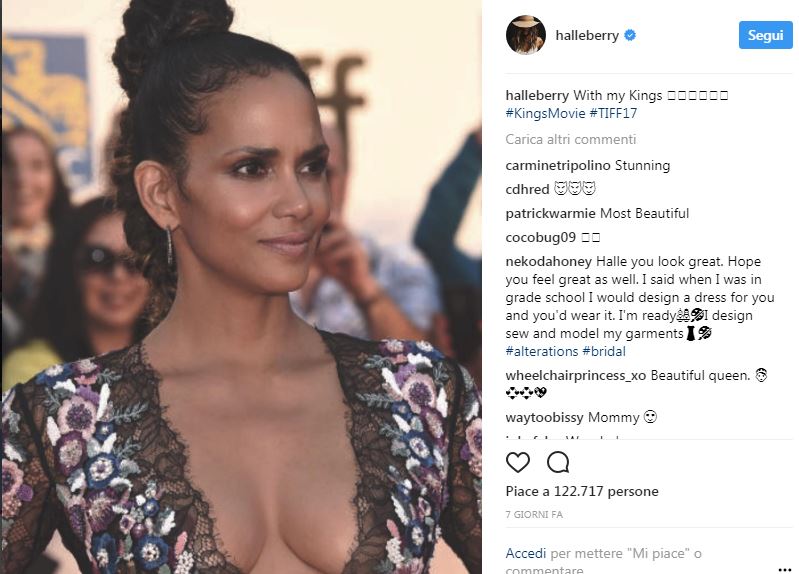Like the post with the heart icon
This screenshot has width=799, height=574.
point(518,462)
